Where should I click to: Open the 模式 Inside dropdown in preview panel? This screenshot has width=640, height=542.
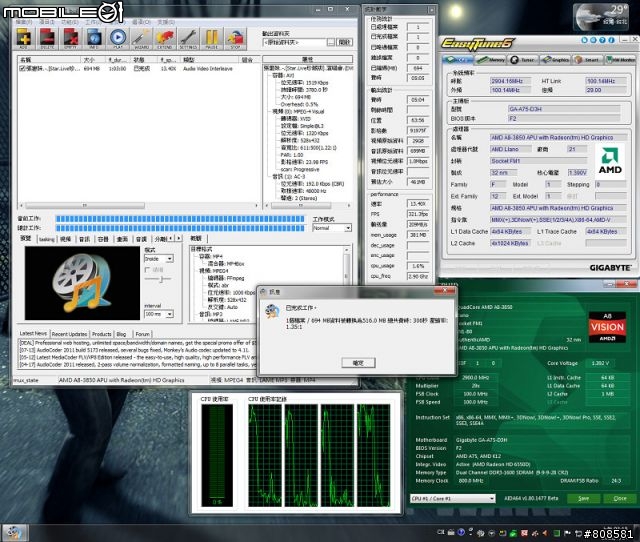[159, 259]
